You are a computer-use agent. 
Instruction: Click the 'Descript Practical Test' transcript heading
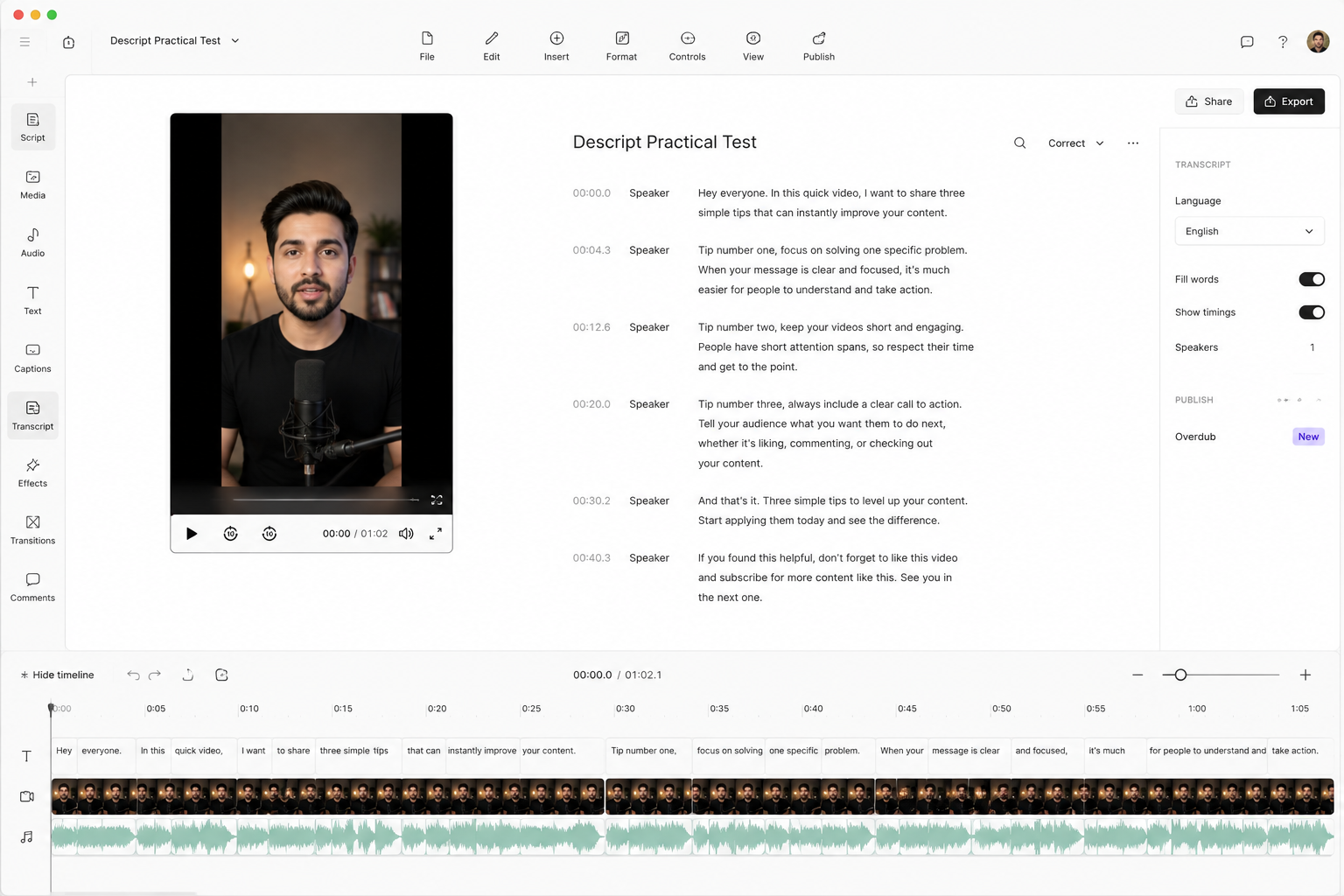click(665, 142)
